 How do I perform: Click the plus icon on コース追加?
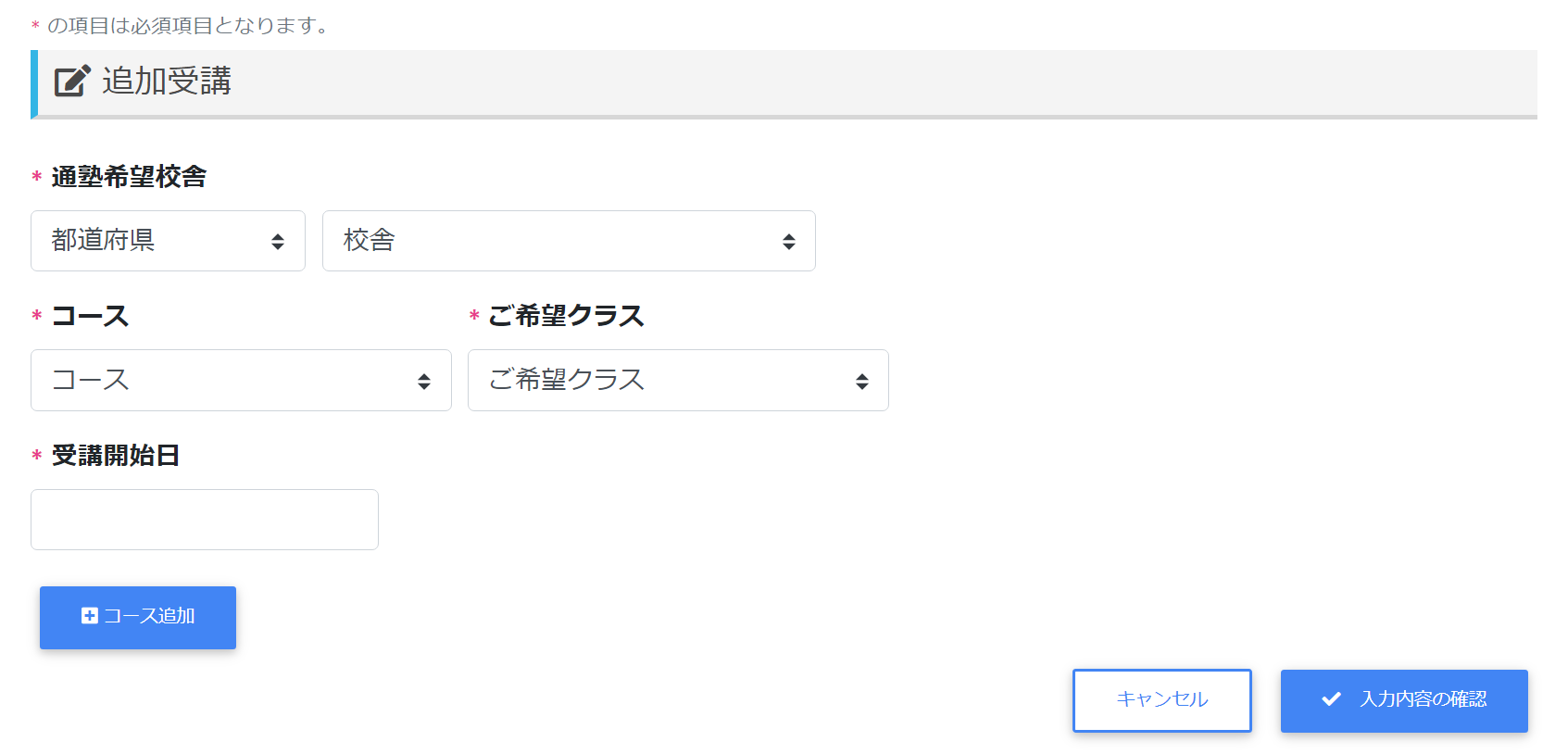click(x=90, y=616)
